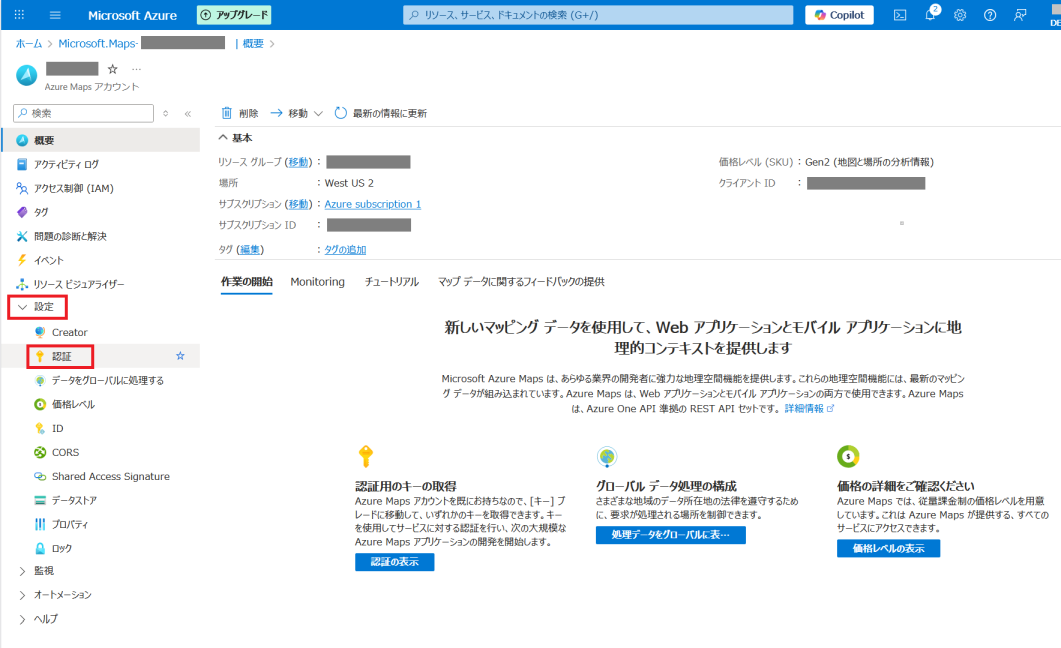This screenshot has width=1061, height=648.
Task: Open the notifications bell
Action: click(x=930, y=15)
